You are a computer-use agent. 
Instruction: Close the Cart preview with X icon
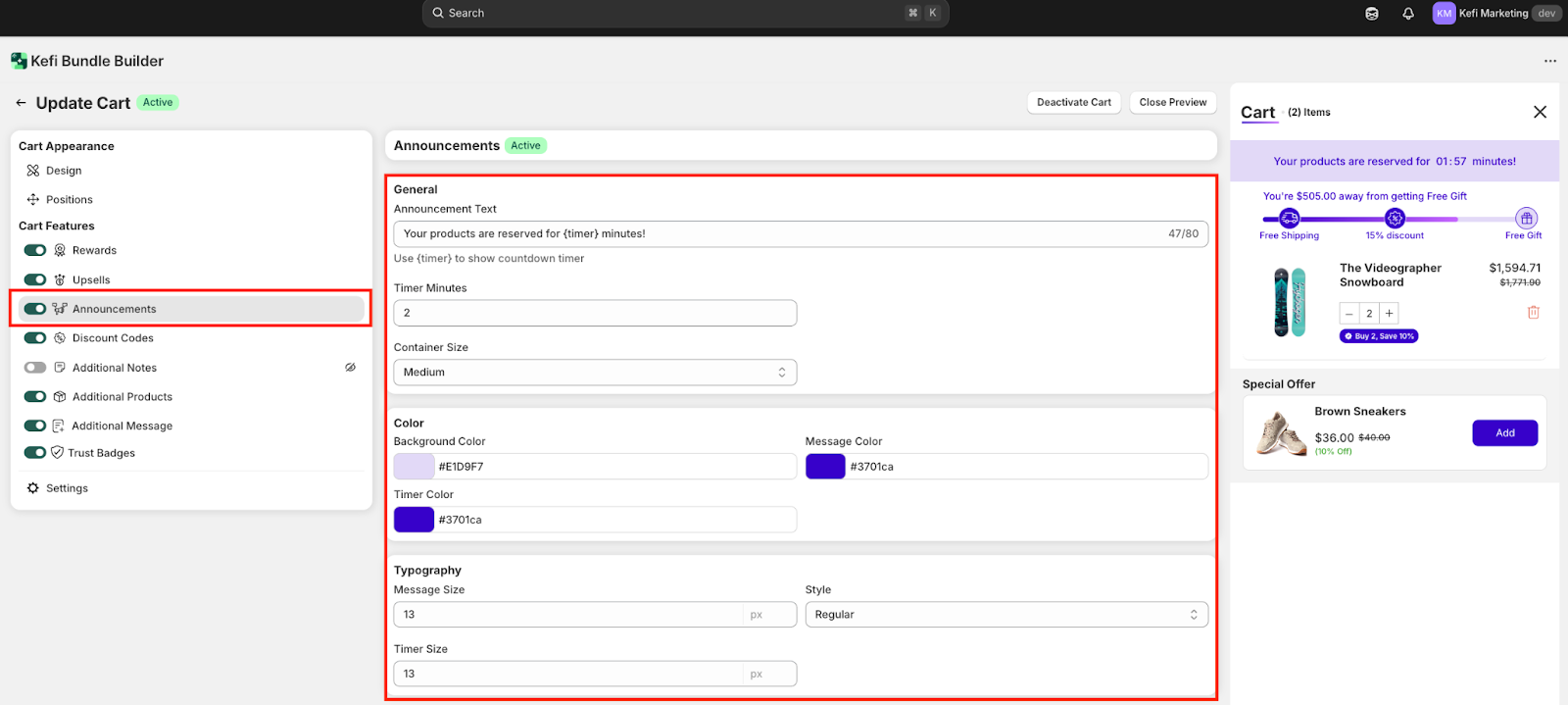[x=1540, y=112]
